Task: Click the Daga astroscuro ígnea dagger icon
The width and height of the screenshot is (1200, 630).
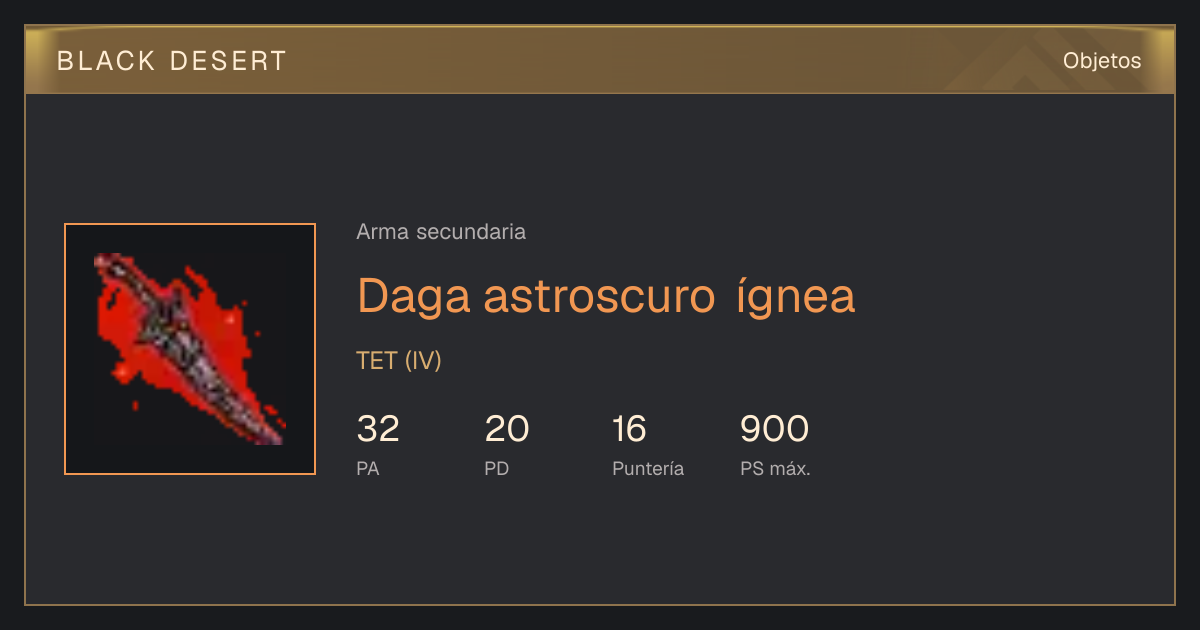Action: point(190,349)
